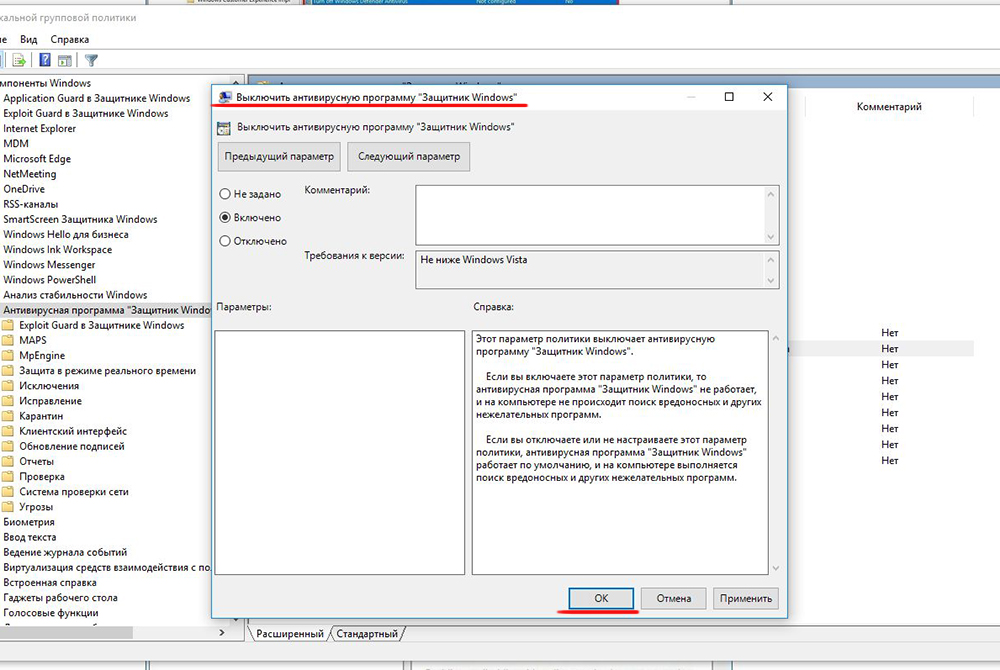The image size is (1000, 670).
Task: Click the MpEngine folder icon
Action: pos(9,355)
